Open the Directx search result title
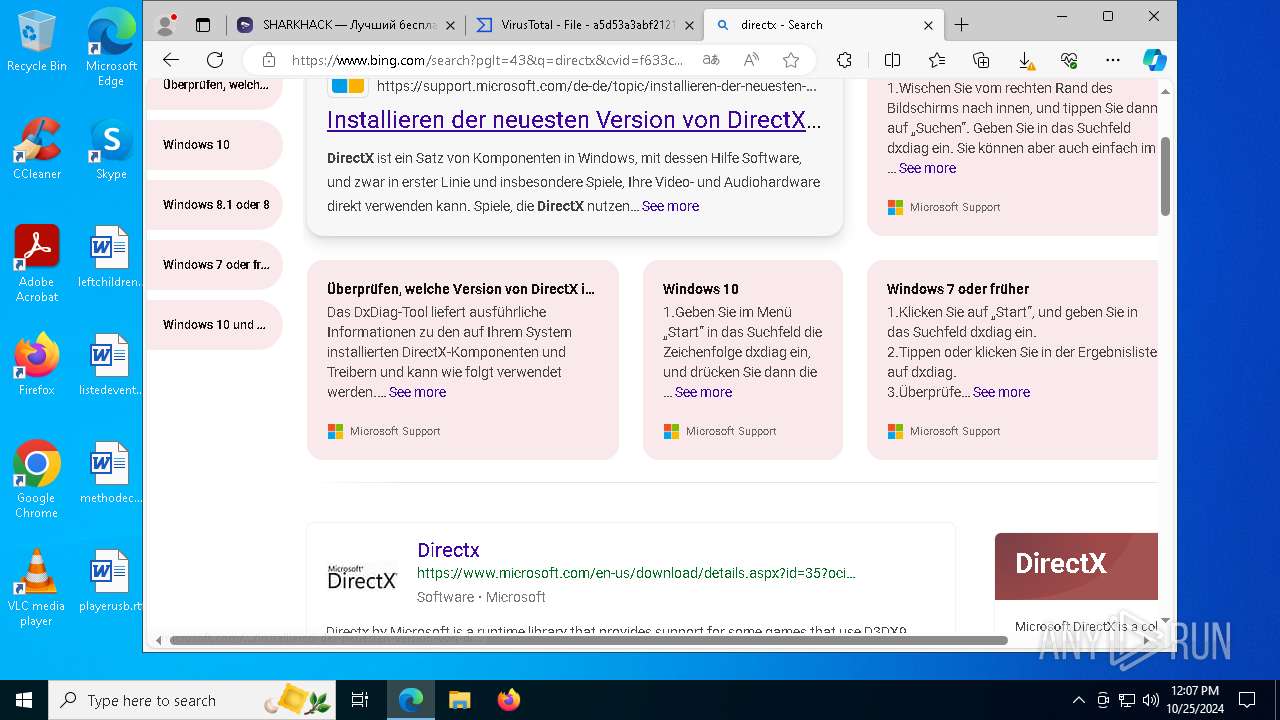Image resolution: width=1280 pixels, height=720 pixels. pyautogui.click(x=448, y=550)
